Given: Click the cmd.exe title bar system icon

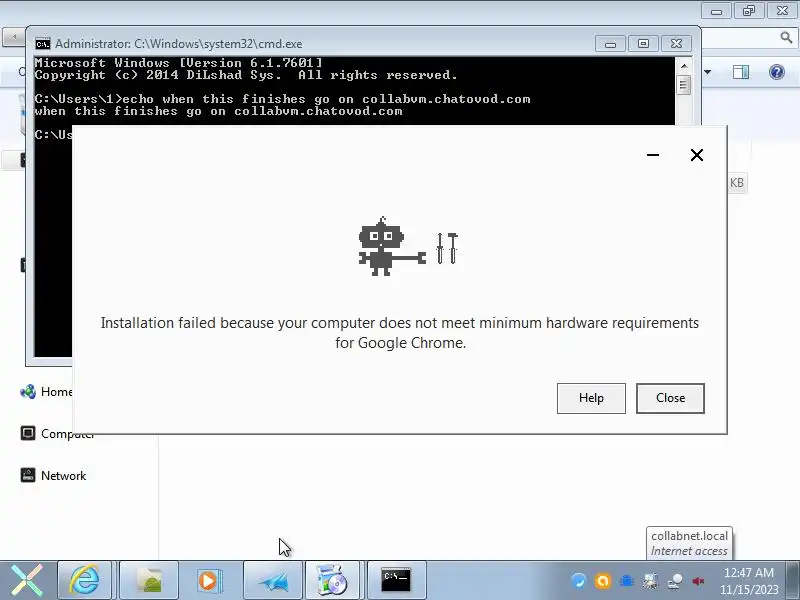Looking at the screenshot, I should click(x=43, y=44).
